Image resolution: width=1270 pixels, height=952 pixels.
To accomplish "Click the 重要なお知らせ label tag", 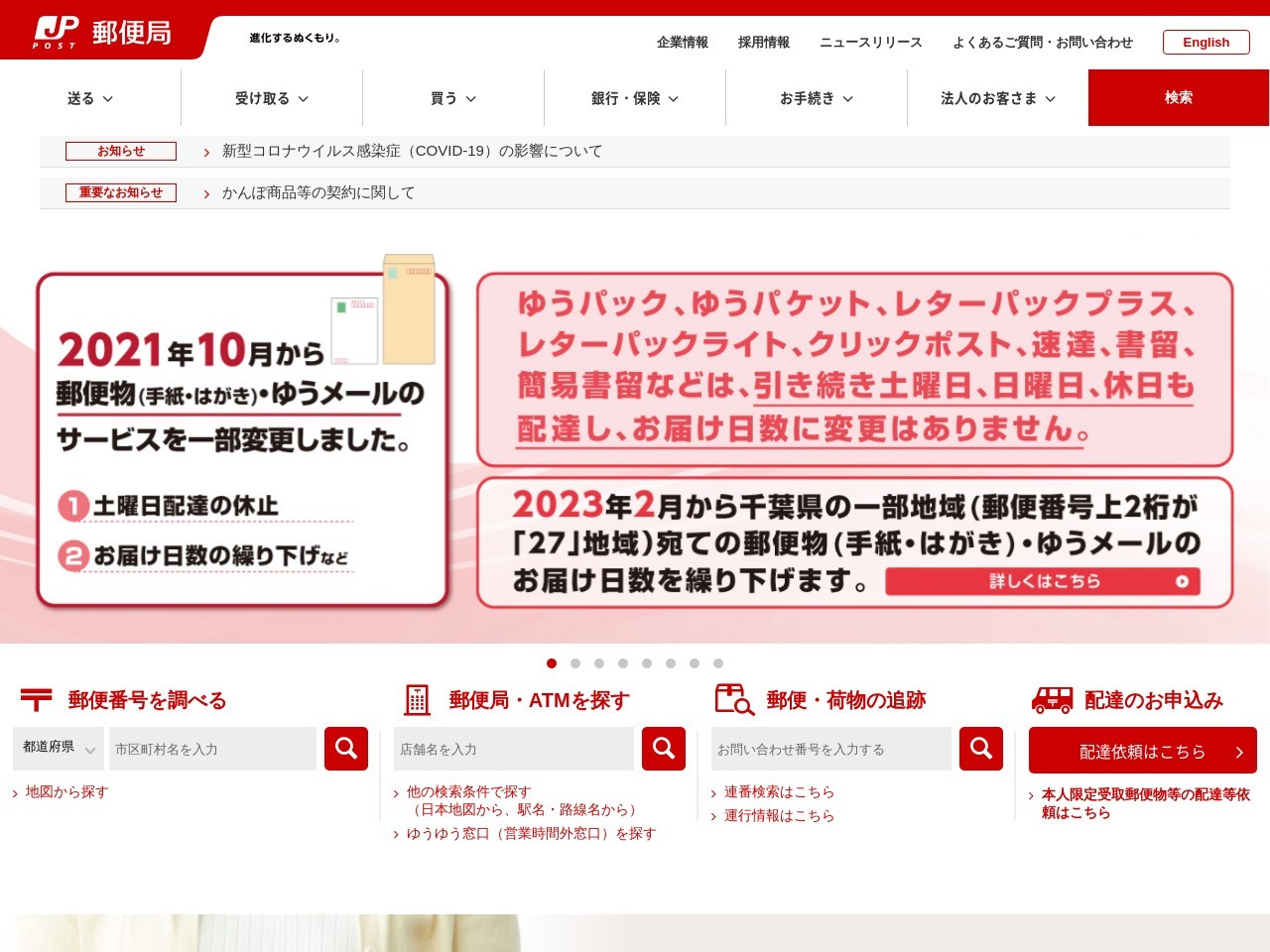I will [121, 192].
